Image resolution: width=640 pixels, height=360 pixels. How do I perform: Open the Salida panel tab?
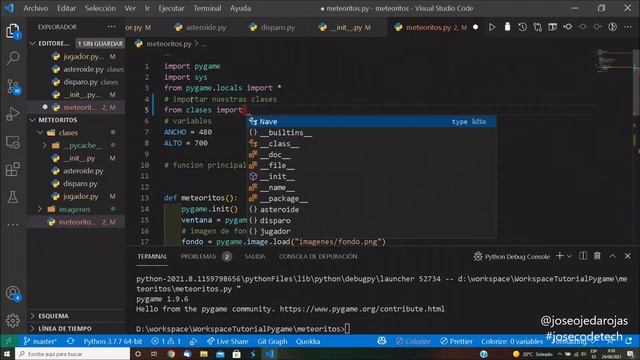(x=255, y=256)
